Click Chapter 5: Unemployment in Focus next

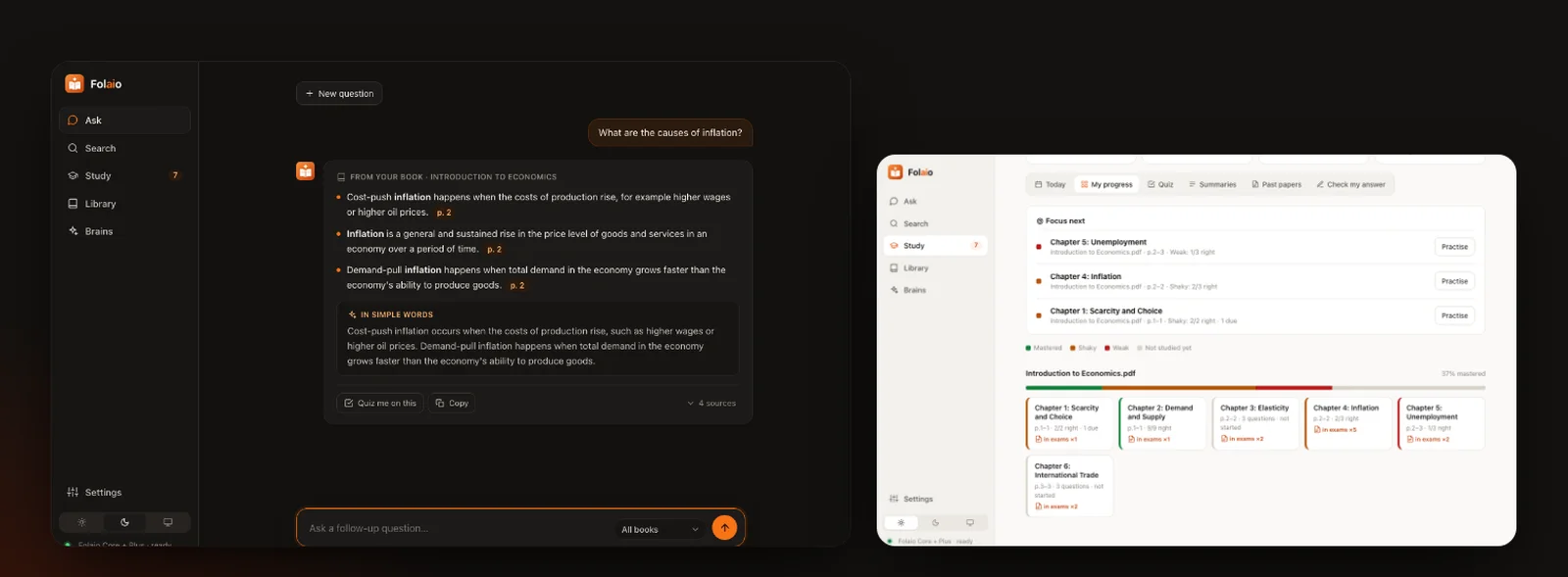click(x=1098, y=242)
